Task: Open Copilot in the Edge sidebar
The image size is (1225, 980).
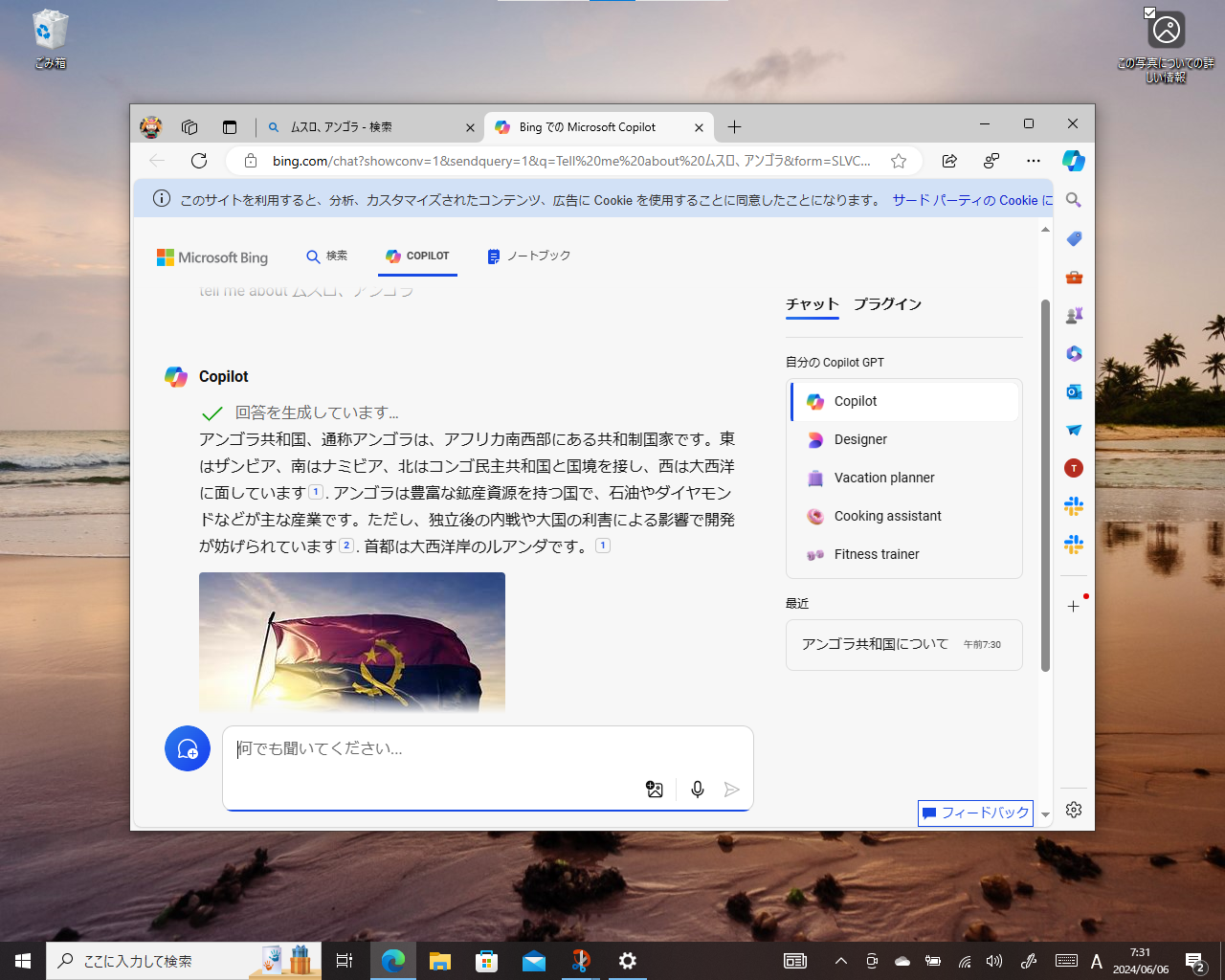Action: (x=1073, y=161)
